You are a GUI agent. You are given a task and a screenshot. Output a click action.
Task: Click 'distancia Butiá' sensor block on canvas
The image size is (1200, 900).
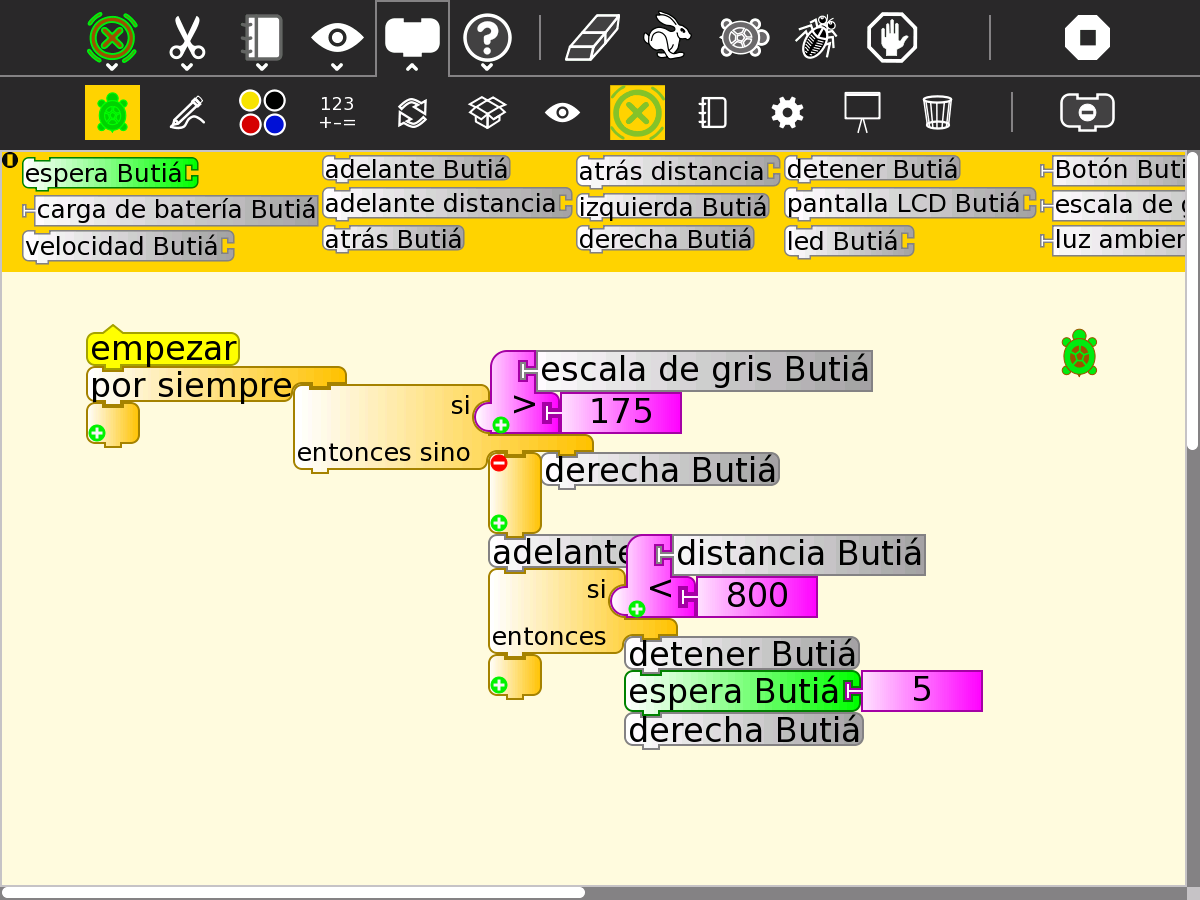[x=798, y=555]
